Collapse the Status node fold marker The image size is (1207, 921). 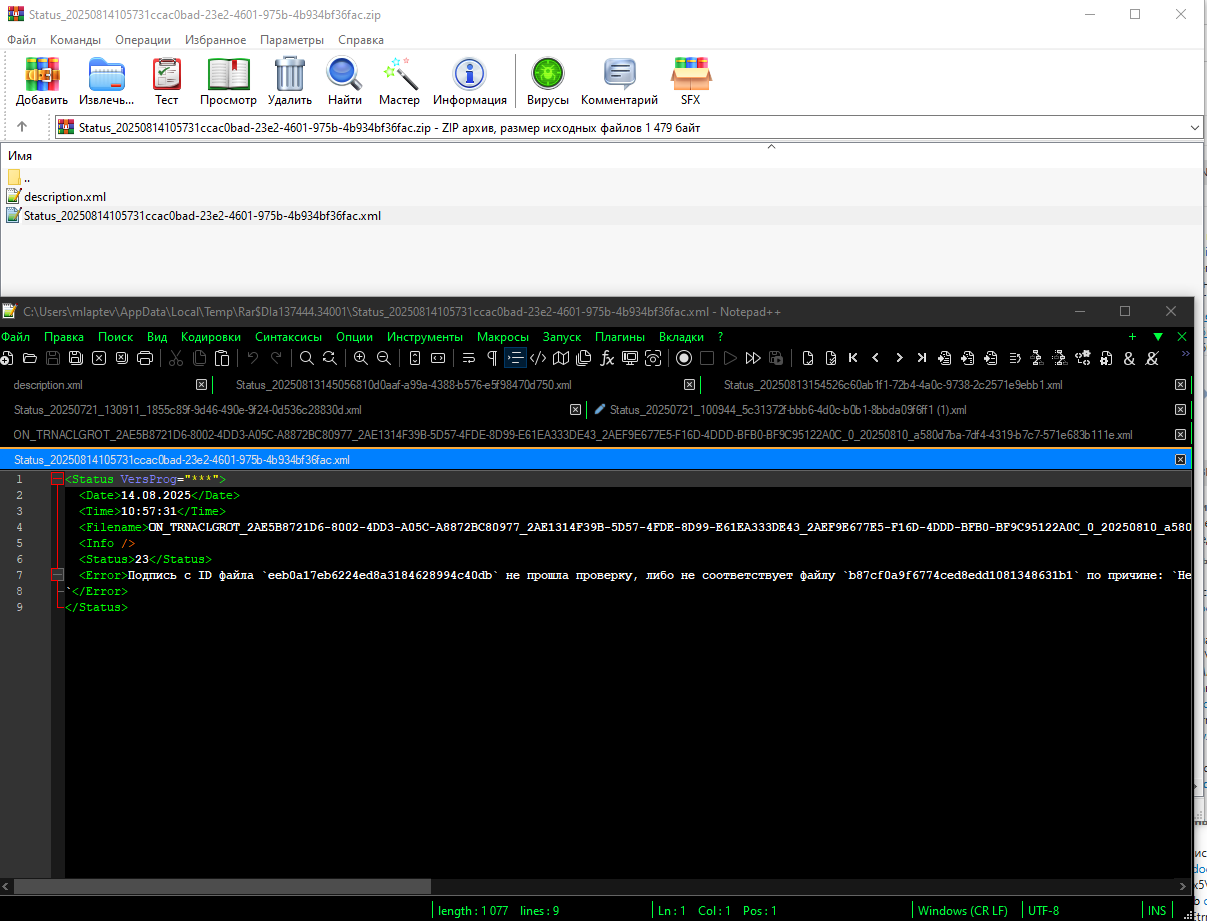pos(57,480)
